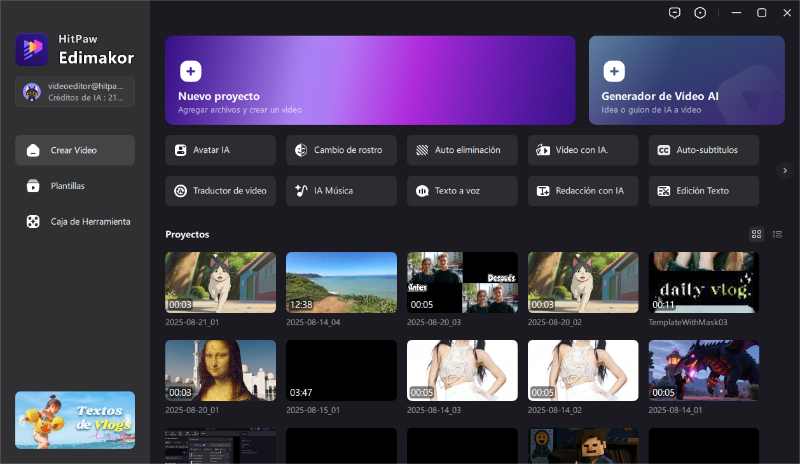Launch the Redacción con IA tool
The image size is (800, 464).
tap(583, 191)
